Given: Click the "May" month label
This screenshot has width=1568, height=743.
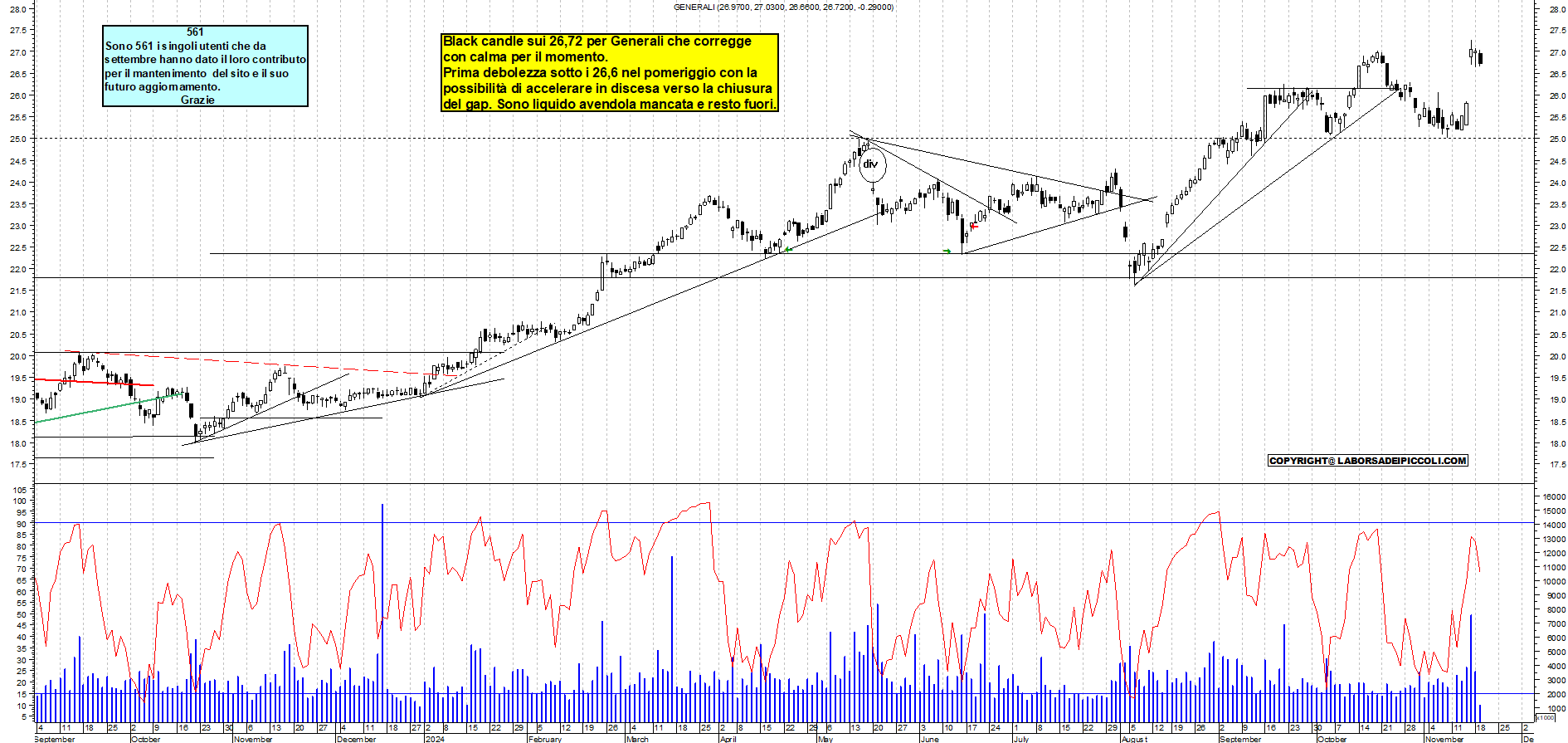Looking at the screenshot, I should coord(825,739).
